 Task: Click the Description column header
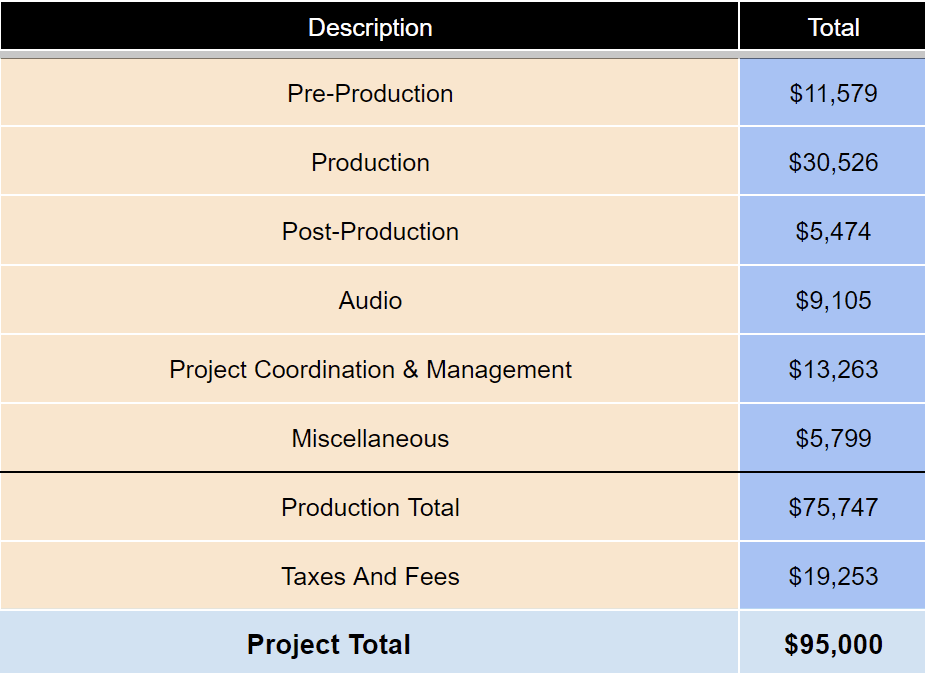(370, 28)
